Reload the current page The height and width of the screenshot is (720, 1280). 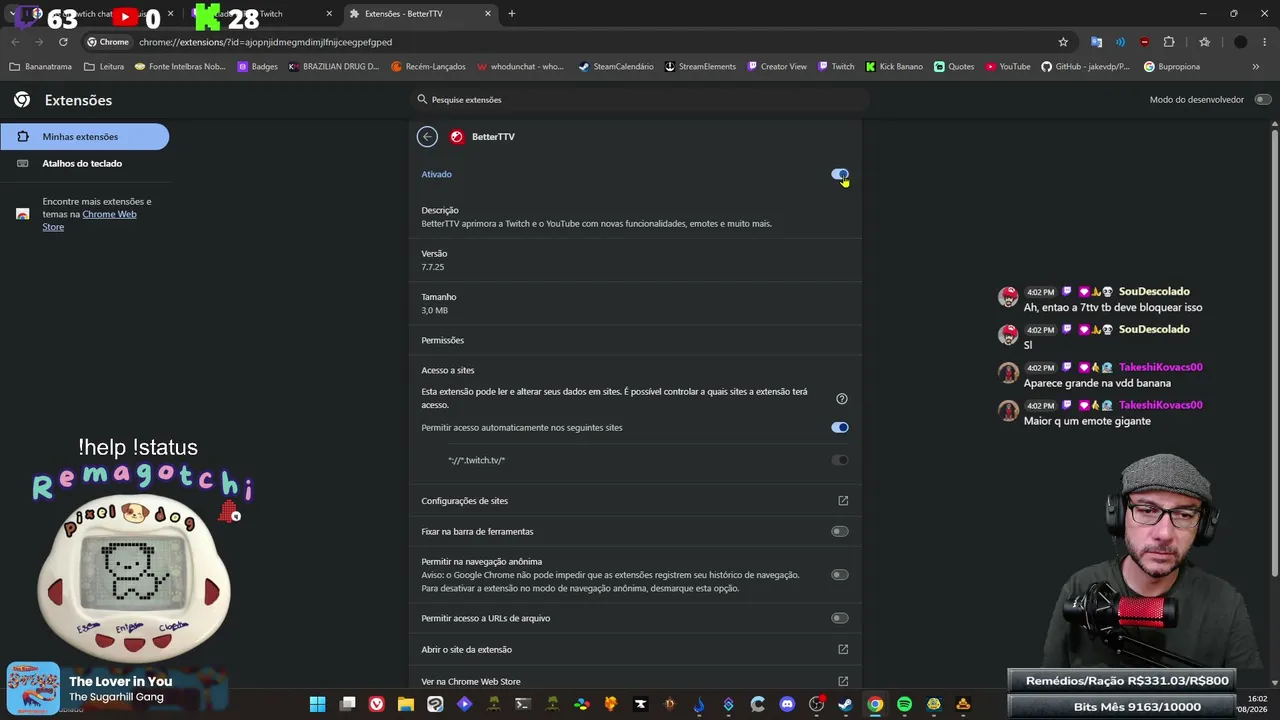[63, 42]
